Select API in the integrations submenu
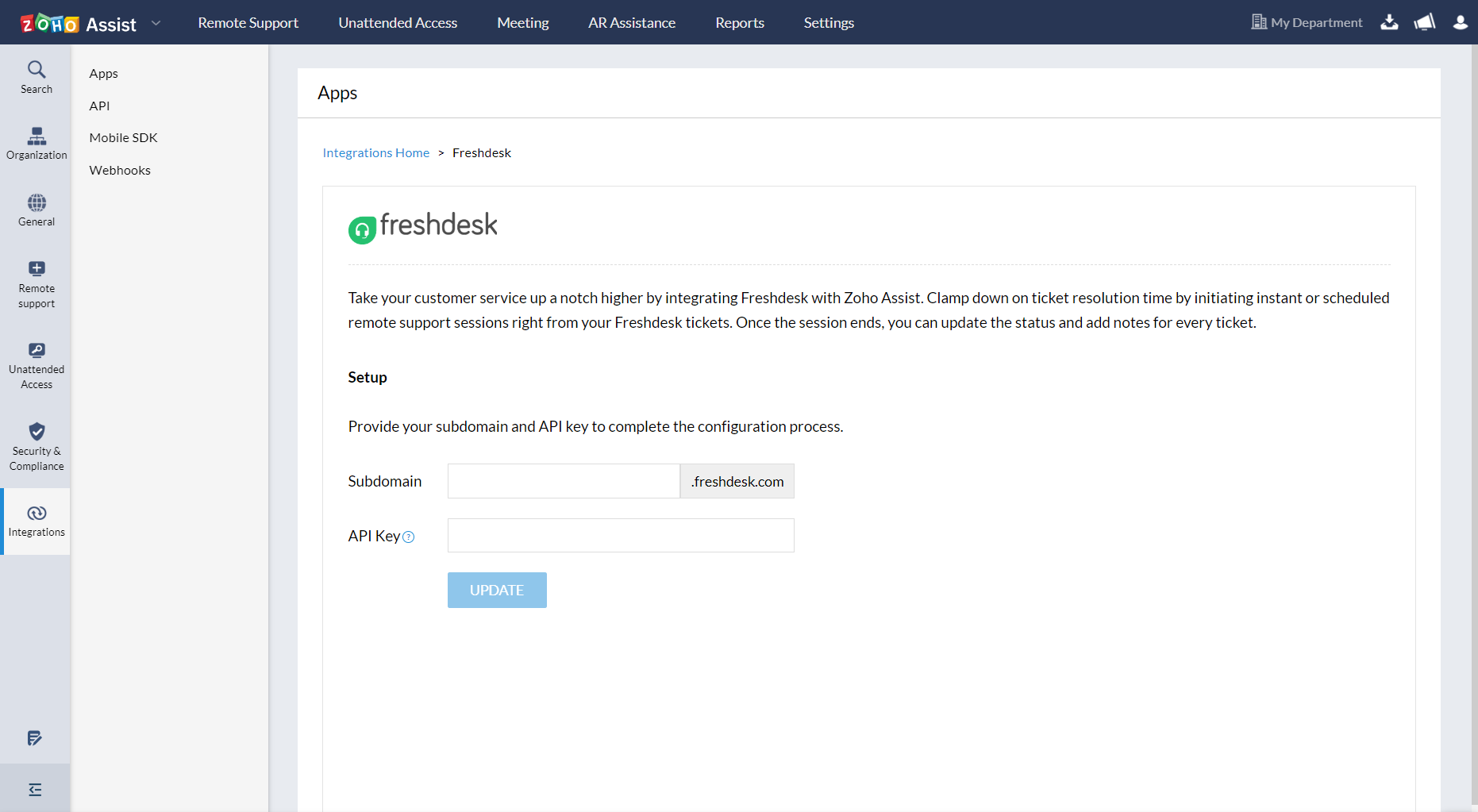 click(x=100, y=106)
